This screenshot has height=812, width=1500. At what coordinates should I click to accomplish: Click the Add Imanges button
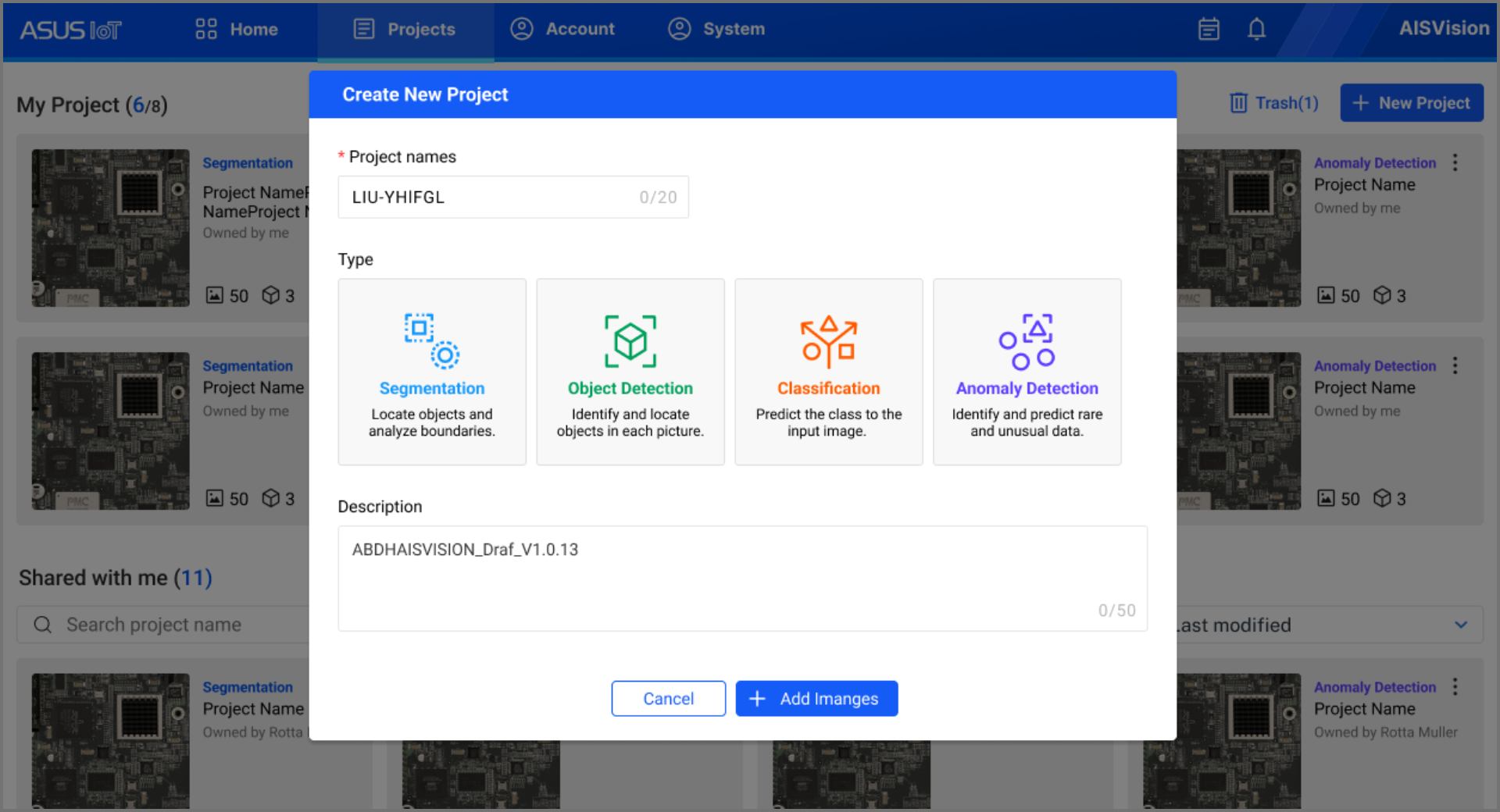click(x=816, y=698)
